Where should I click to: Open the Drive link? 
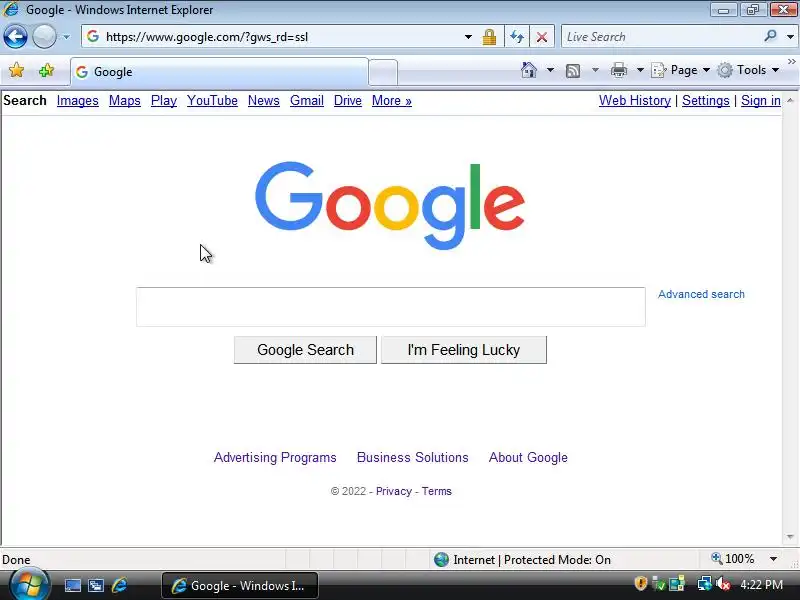[x=347, y=101]
